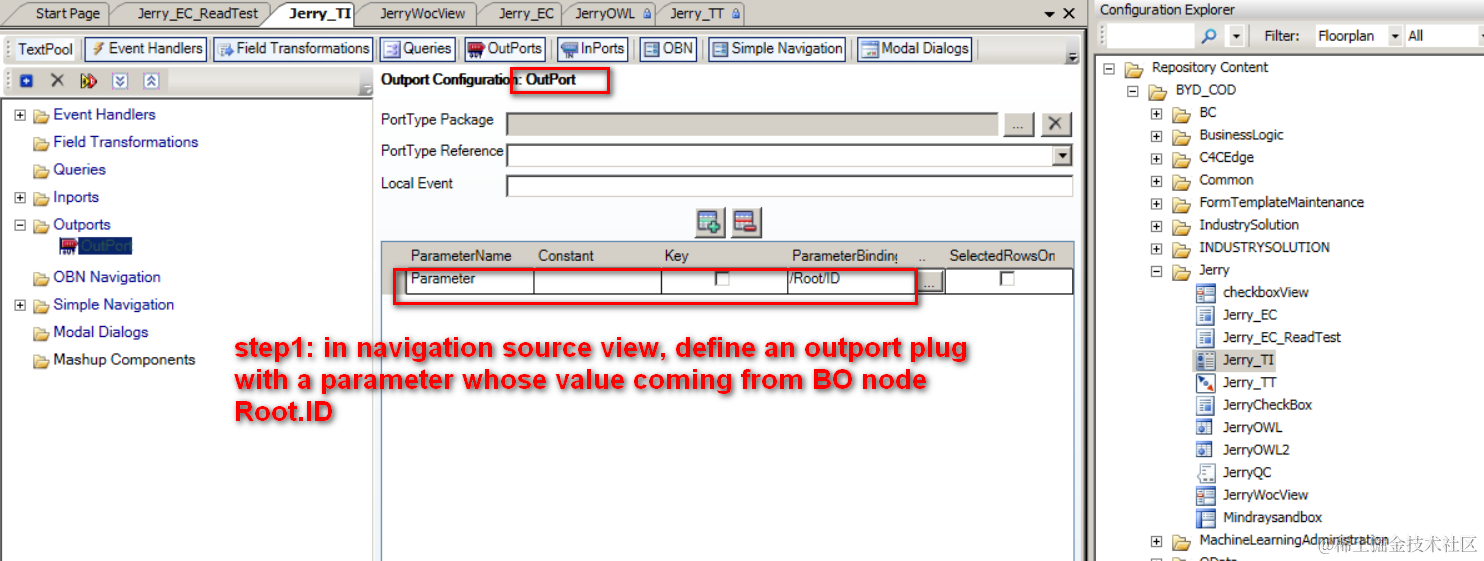Click the red-yellow arrow icon in left toolbar

[89, 81]
